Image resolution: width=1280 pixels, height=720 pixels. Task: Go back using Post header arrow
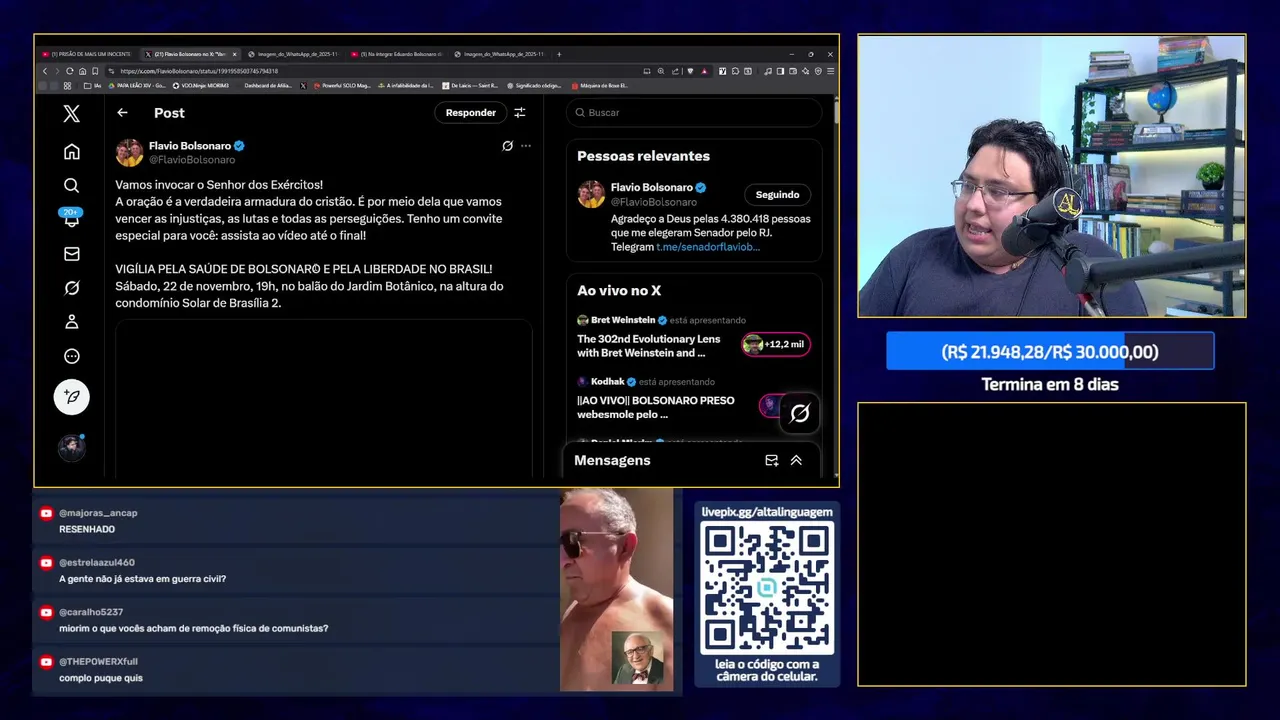coord(122,113)
